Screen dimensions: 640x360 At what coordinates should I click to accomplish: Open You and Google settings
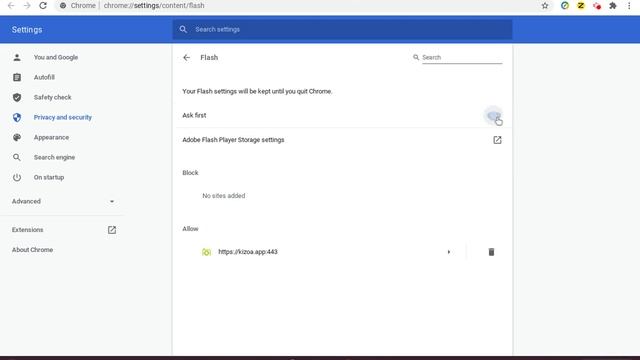pyautogui.click(x=56, y=58)
